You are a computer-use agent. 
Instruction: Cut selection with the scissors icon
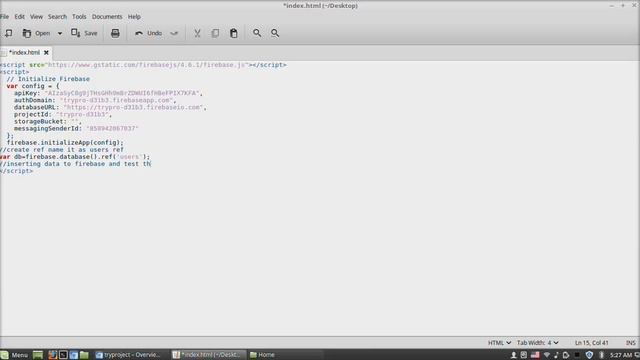(197, 33)
